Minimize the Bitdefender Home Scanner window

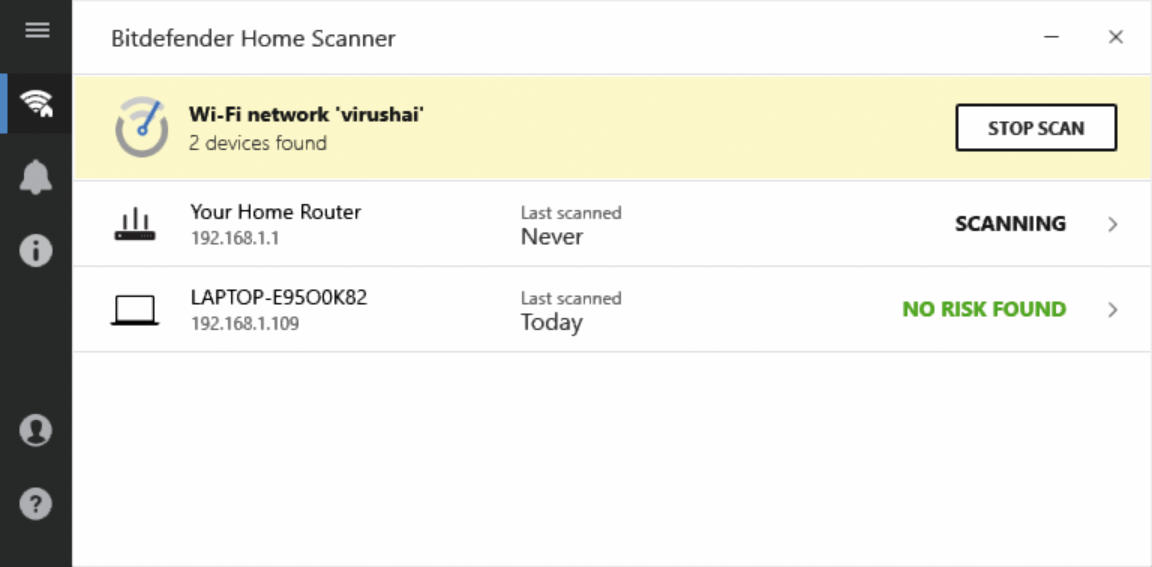click(1051, 37)
